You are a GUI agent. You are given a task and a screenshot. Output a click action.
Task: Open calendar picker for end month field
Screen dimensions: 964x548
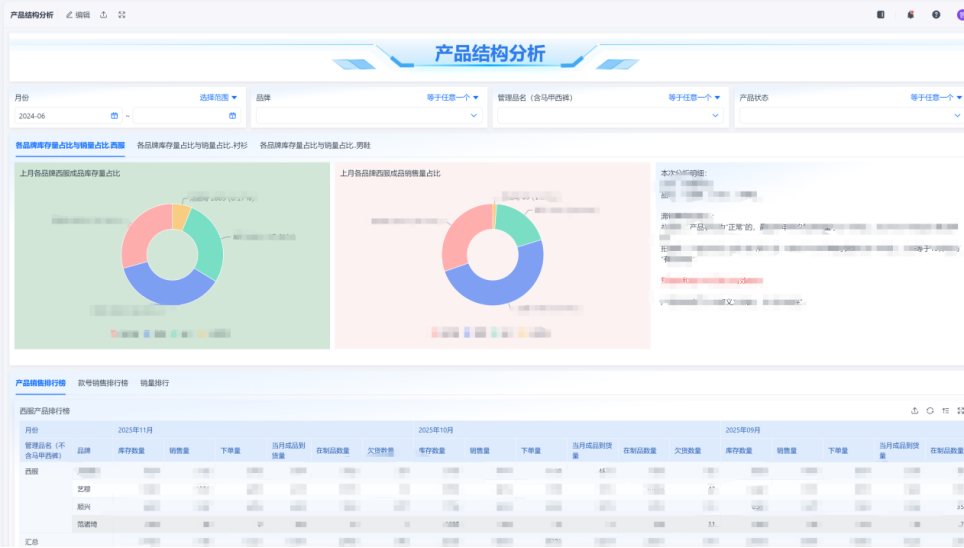pyautogui.click(x=233, y=116)
